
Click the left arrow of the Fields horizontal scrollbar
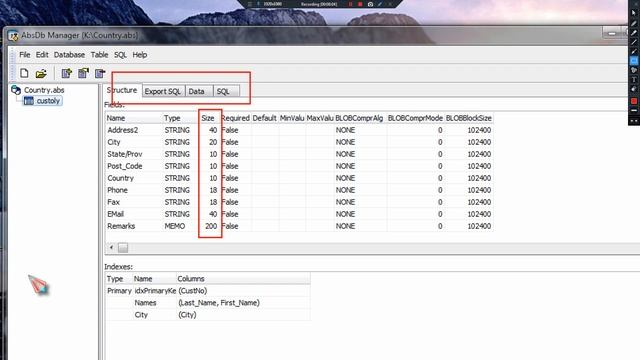point(111,247)
